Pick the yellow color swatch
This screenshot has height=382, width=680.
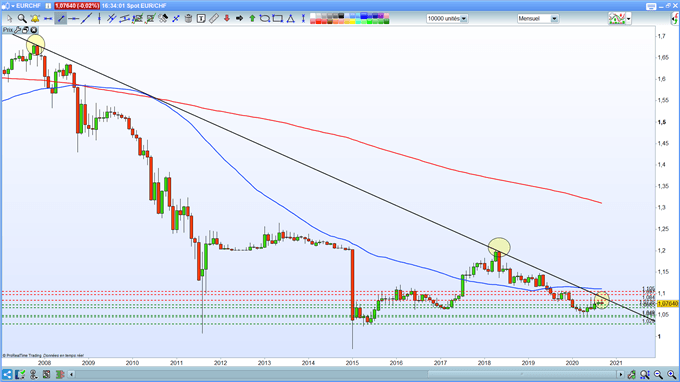tap(352, 21)
